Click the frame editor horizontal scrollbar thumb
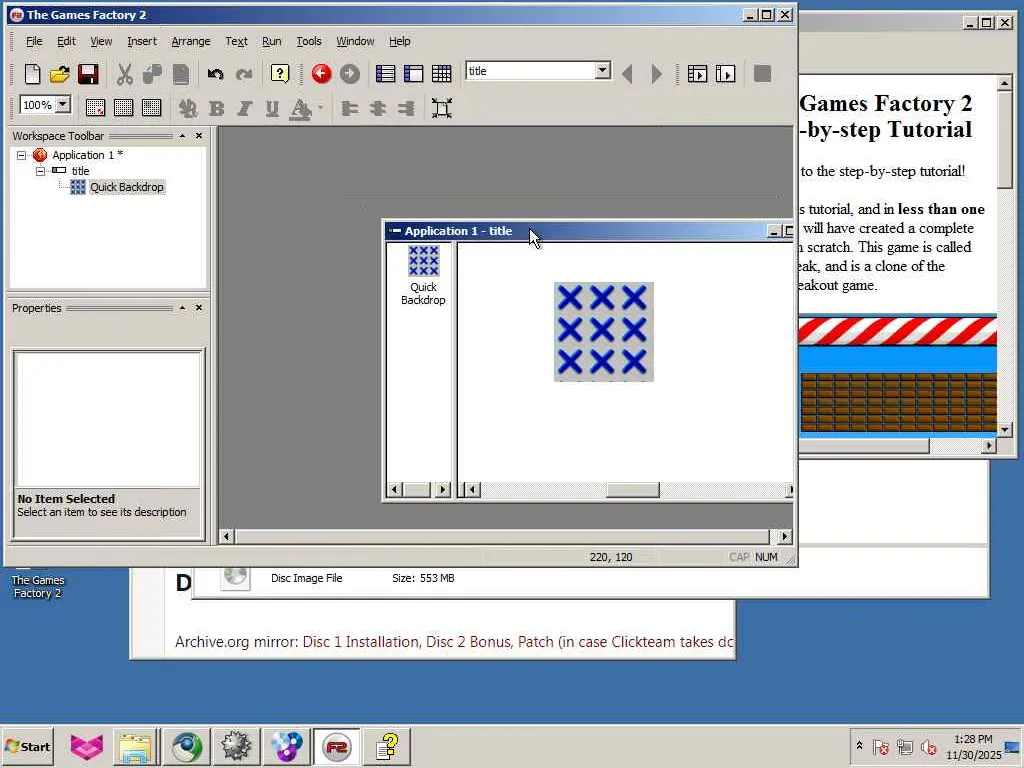Image resolution: width=1024 pixels, height=768 pixels. (632, 490)
